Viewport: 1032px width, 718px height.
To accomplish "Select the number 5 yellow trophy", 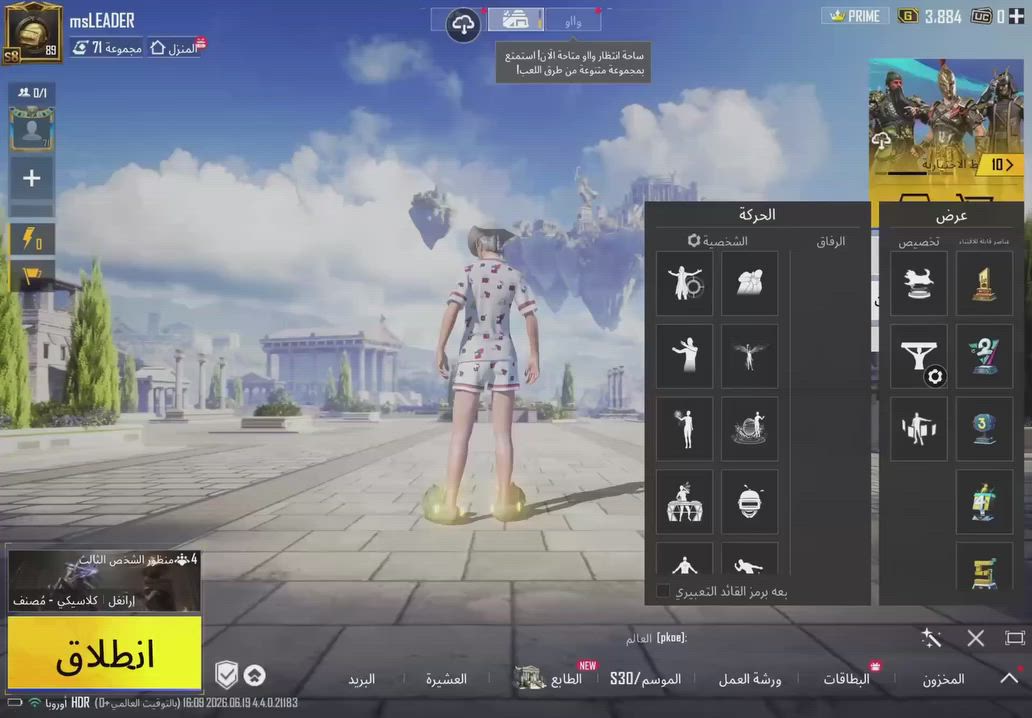I will pos(984,567).
